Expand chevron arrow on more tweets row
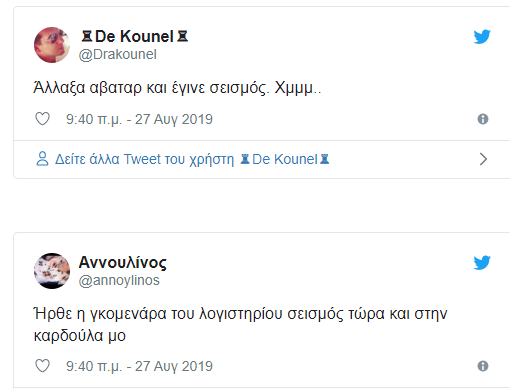This screenshot has width=510, height=389. pyautogui.click(x=483, y=159)
